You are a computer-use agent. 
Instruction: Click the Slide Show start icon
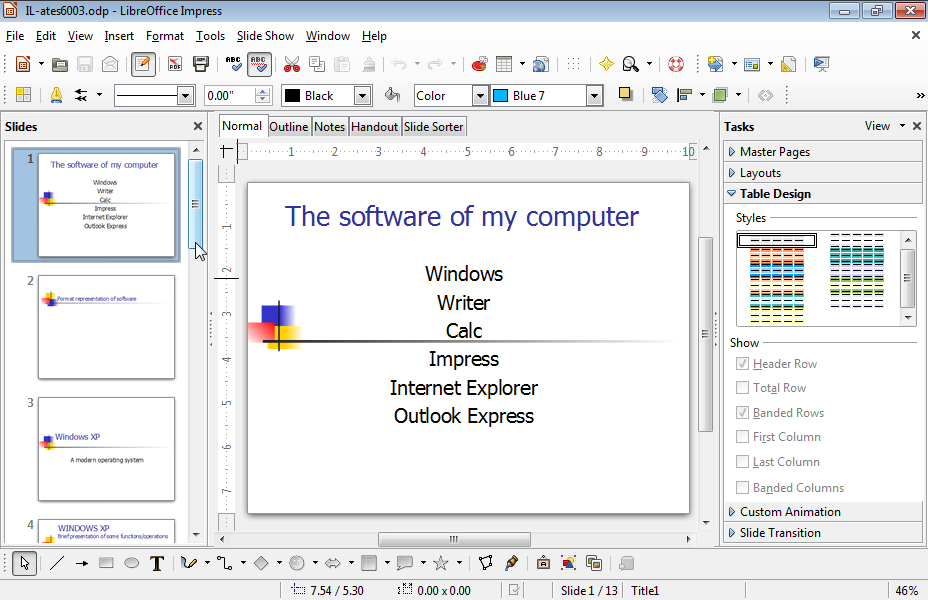(821, 64)
